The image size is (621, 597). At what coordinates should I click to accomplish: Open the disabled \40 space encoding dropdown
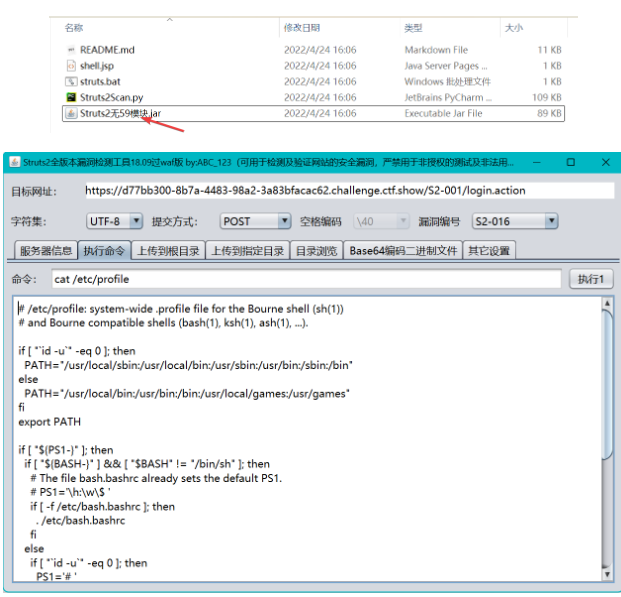tap(381, 221)
